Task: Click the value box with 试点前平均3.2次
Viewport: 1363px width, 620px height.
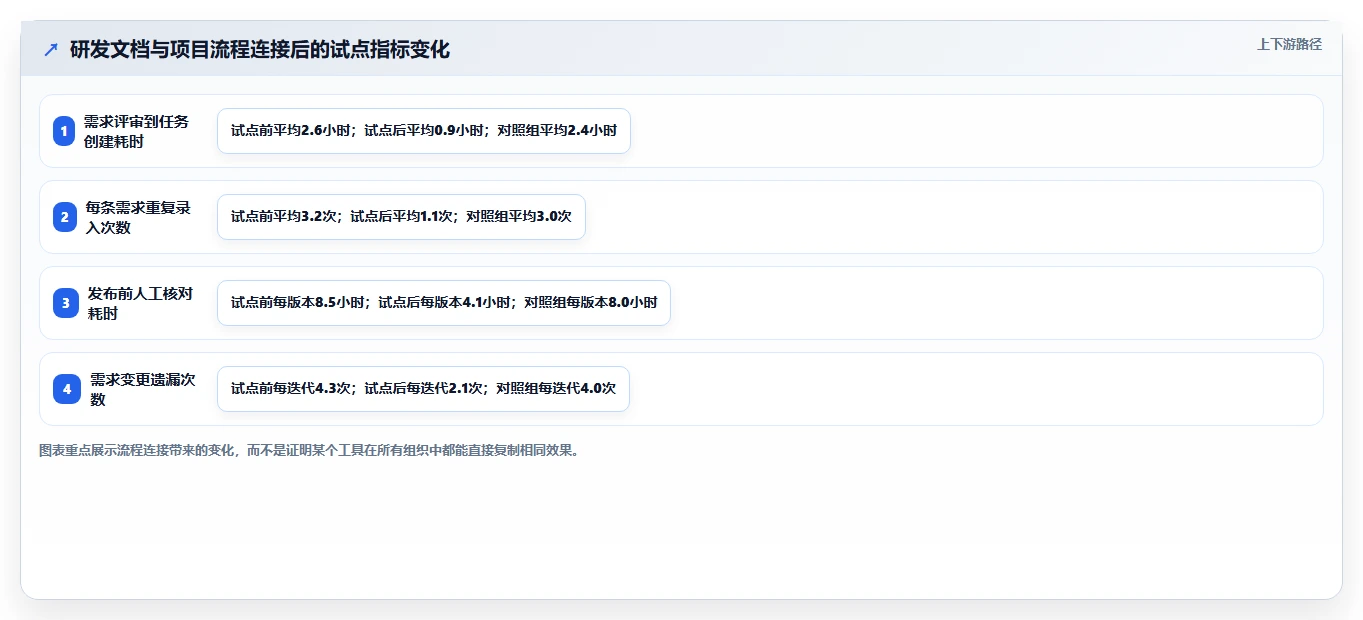Action: point(401,217)
